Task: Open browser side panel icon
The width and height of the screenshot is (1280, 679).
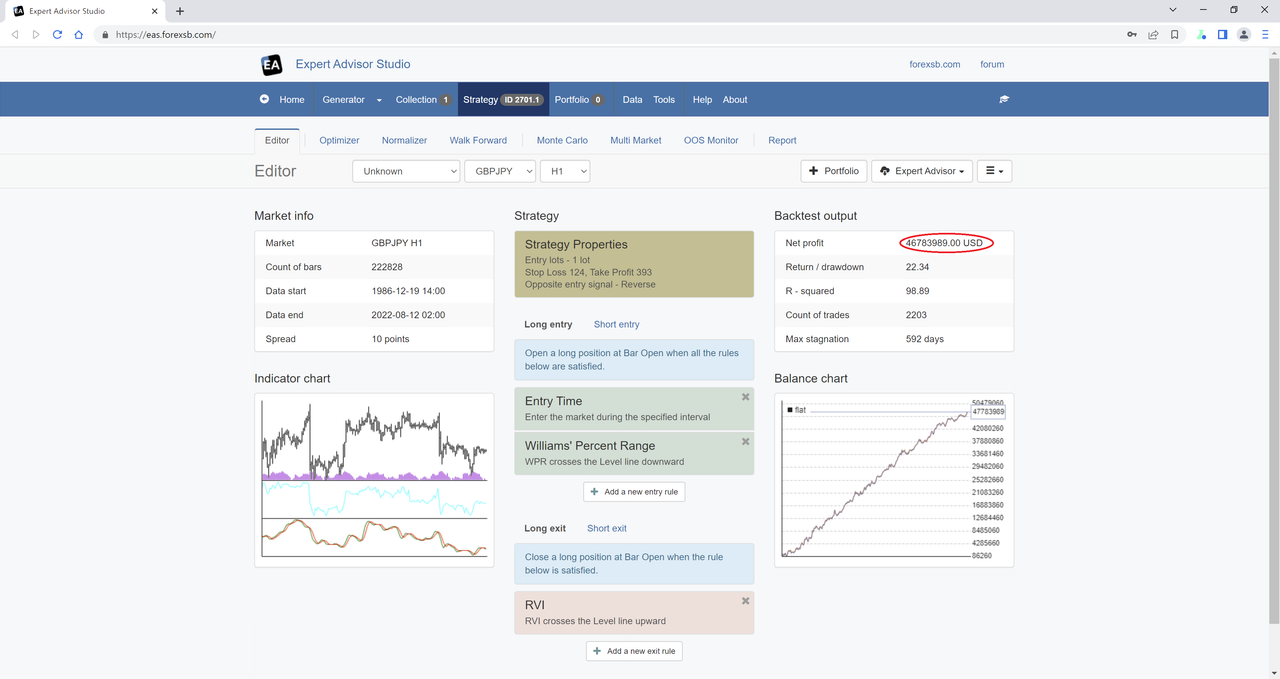Action: click(1222, 34)
